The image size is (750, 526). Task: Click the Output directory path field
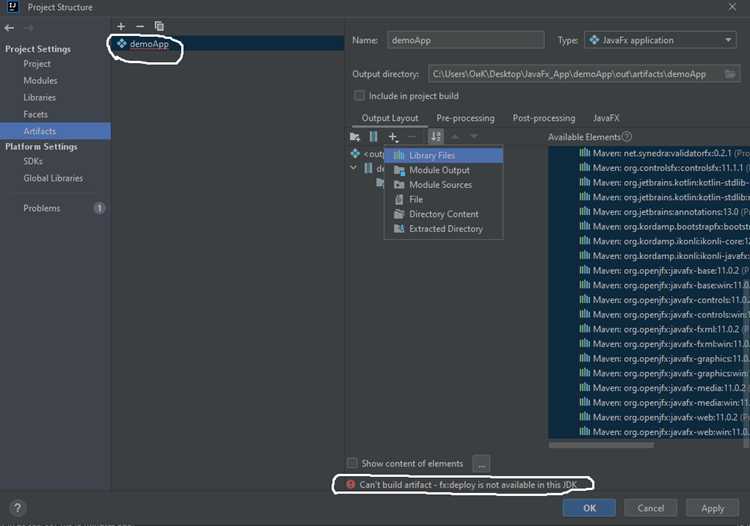click(x=576, y=74)
